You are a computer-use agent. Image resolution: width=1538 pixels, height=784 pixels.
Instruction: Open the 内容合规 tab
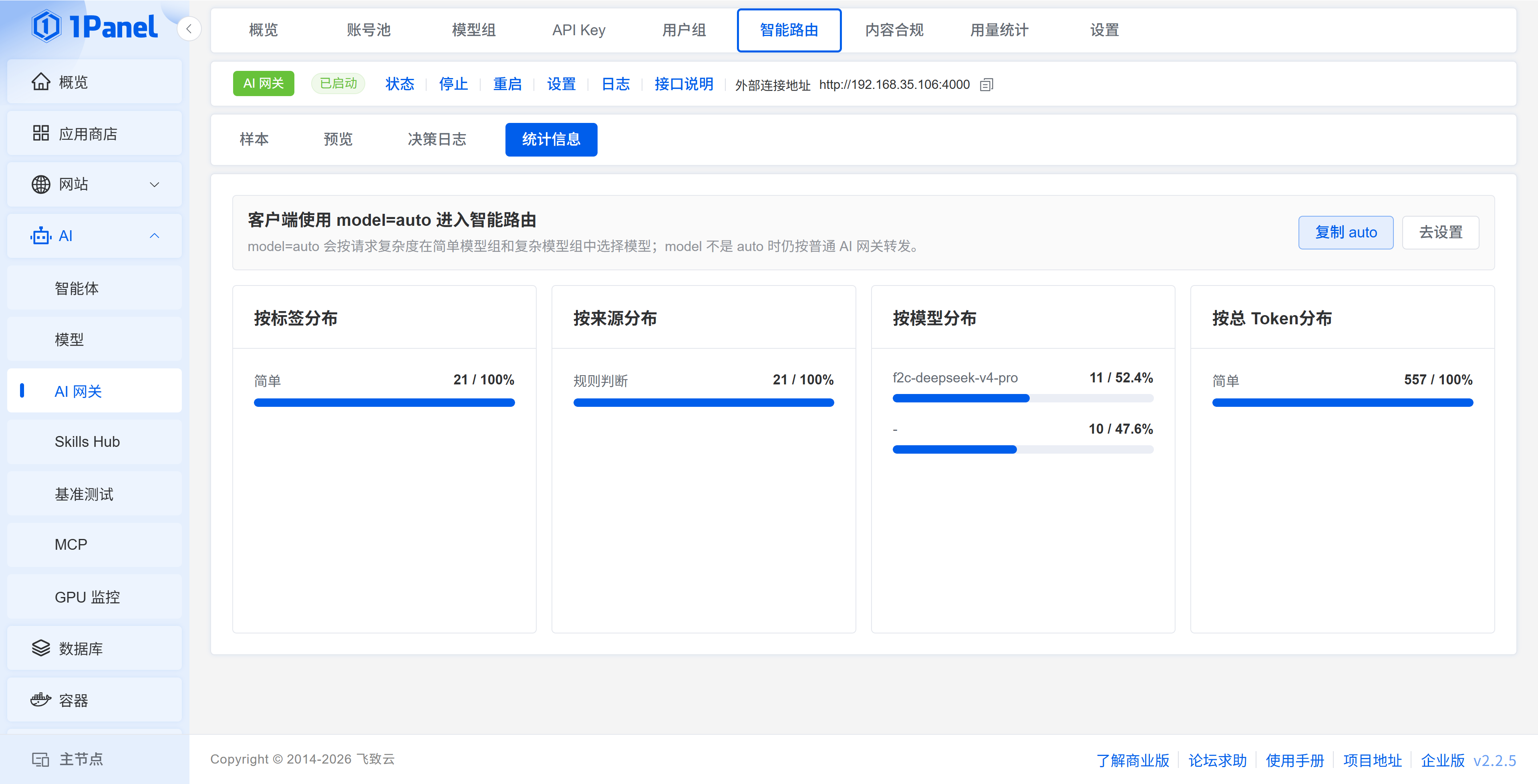click(x=894, y=30)
